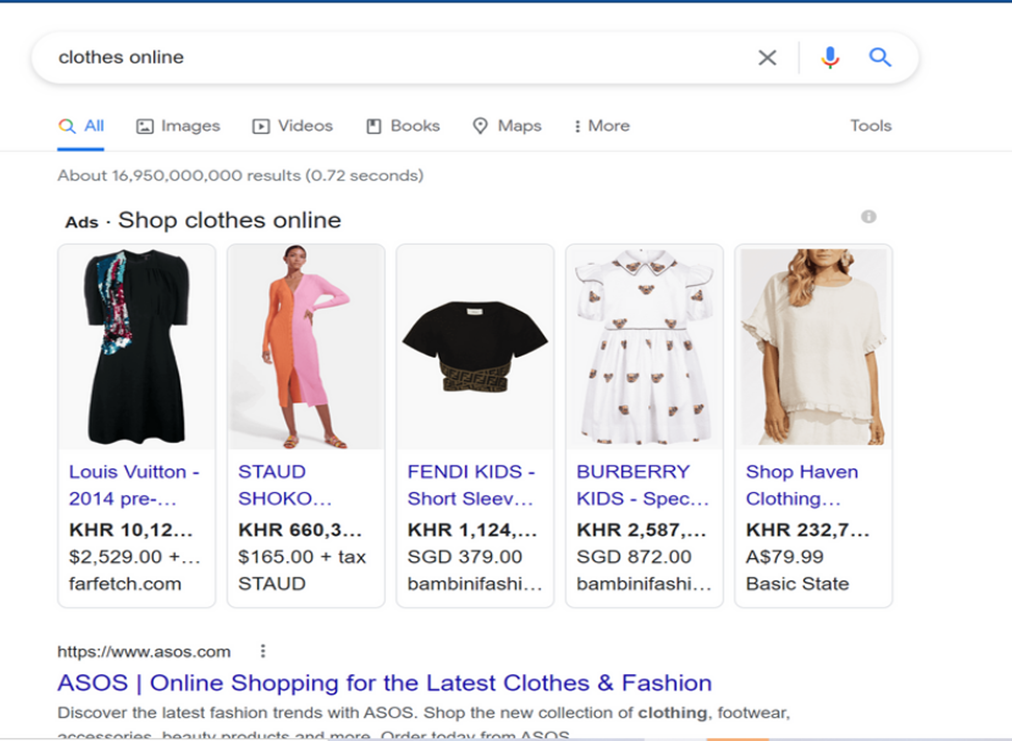Open the Tools filter options
1012x741 pixels.
click(870, 126)
